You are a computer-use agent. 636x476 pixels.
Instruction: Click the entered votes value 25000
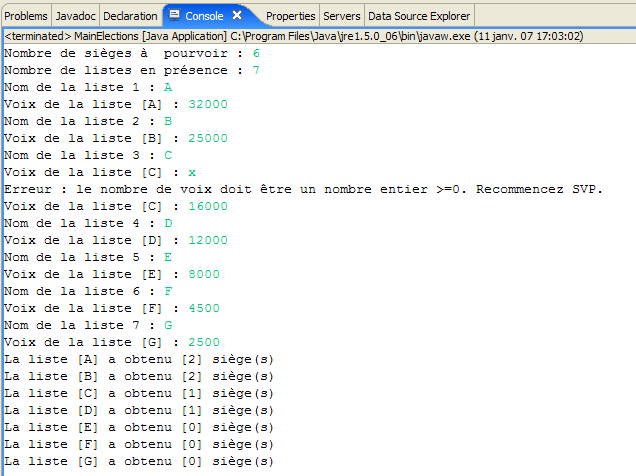click(x=208, y=138)
